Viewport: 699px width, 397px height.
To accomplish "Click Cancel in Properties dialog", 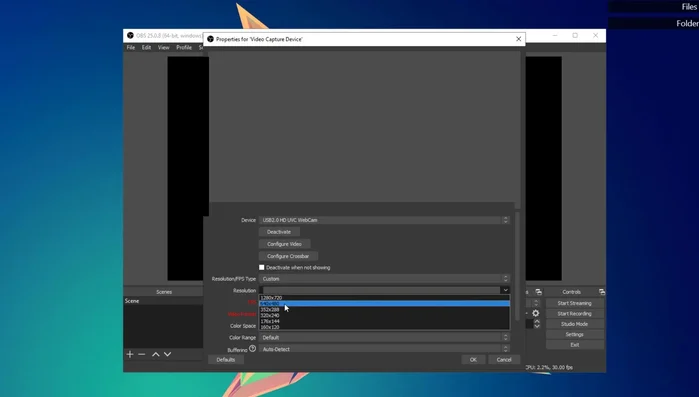I will pos(504,360).
